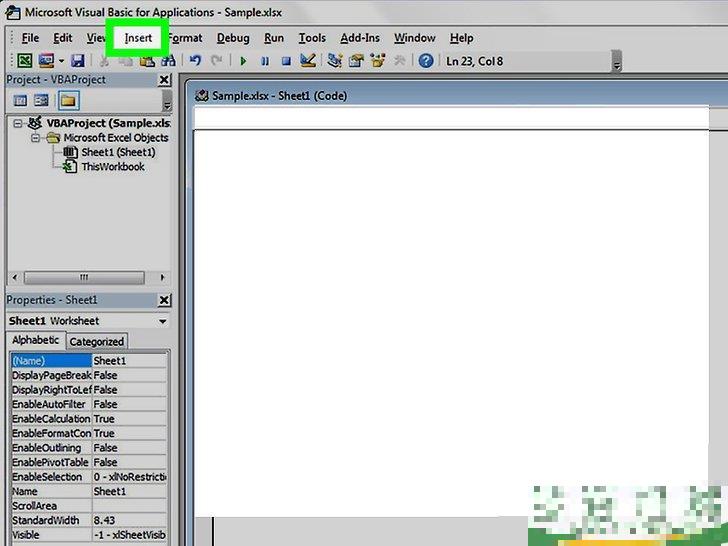The height and width of the screenshot is (546, 728).
Task: Save the project with the floppy disk icon
Action: tap(77, 61)
